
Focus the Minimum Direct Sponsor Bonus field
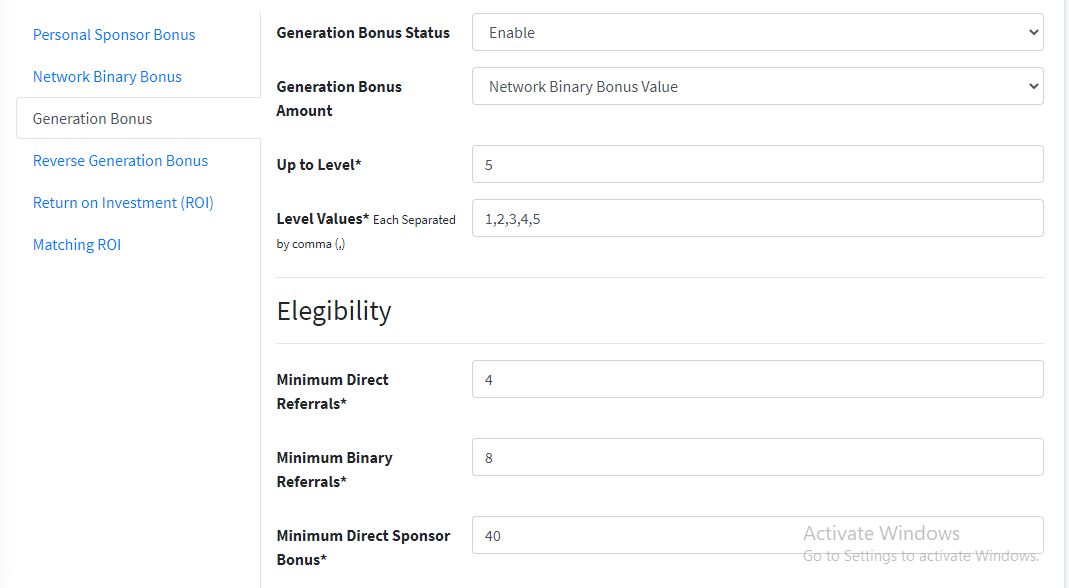(x=757, y=536)
